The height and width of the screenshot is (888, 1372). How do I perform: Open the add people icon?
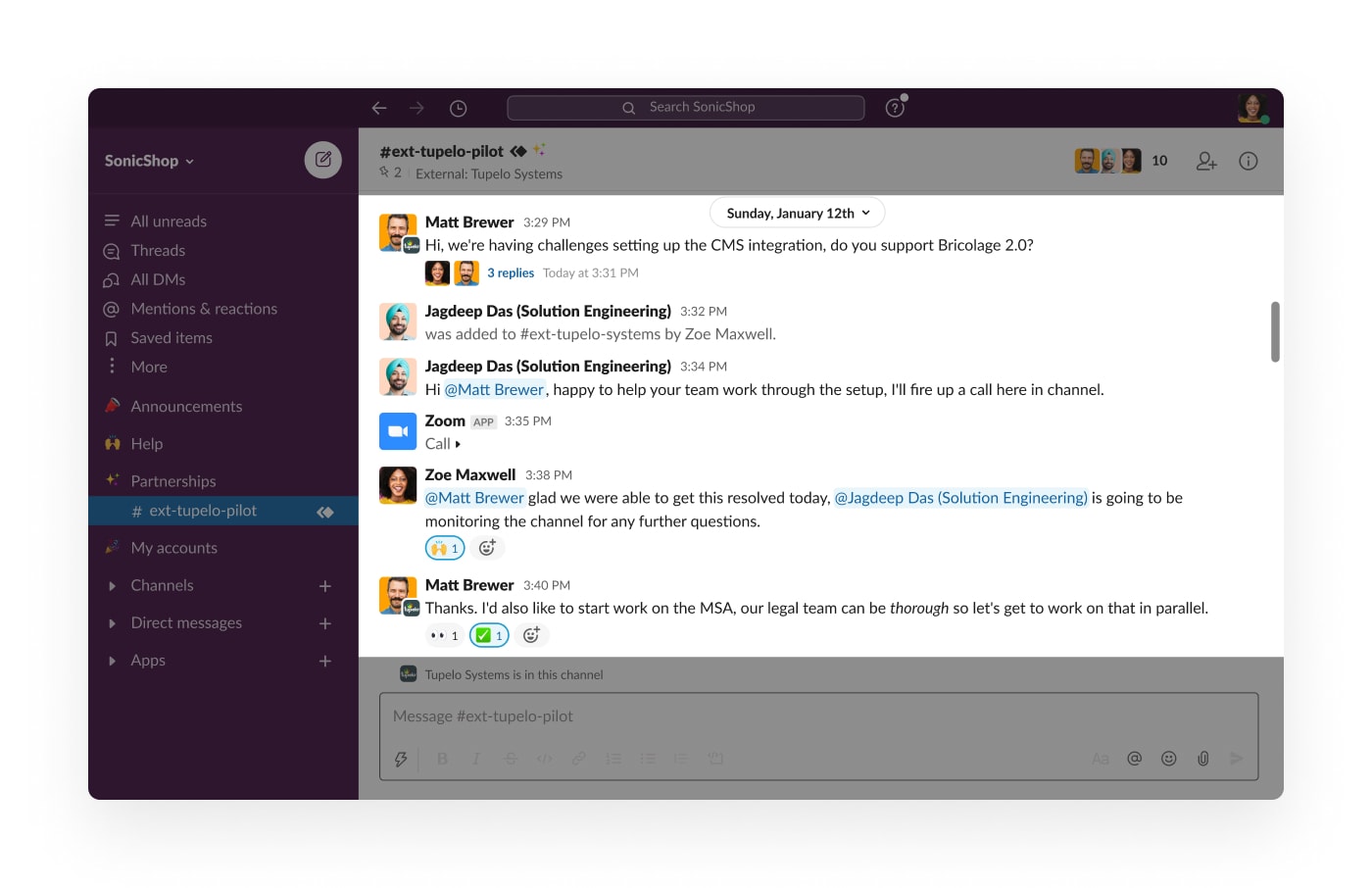(1206, 161)
